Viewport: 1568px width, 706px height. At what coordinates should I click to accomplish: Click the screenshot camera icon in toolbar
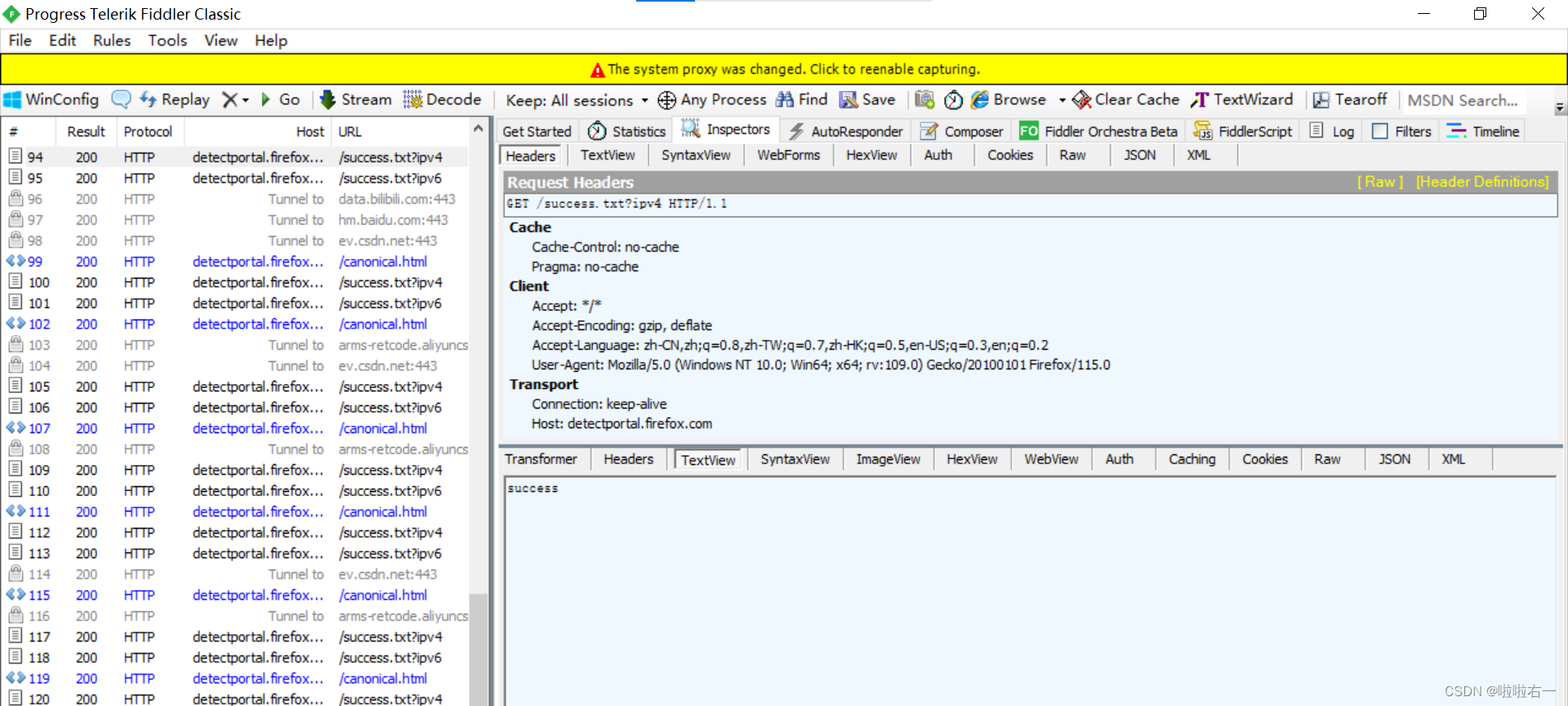coord(924,100)
